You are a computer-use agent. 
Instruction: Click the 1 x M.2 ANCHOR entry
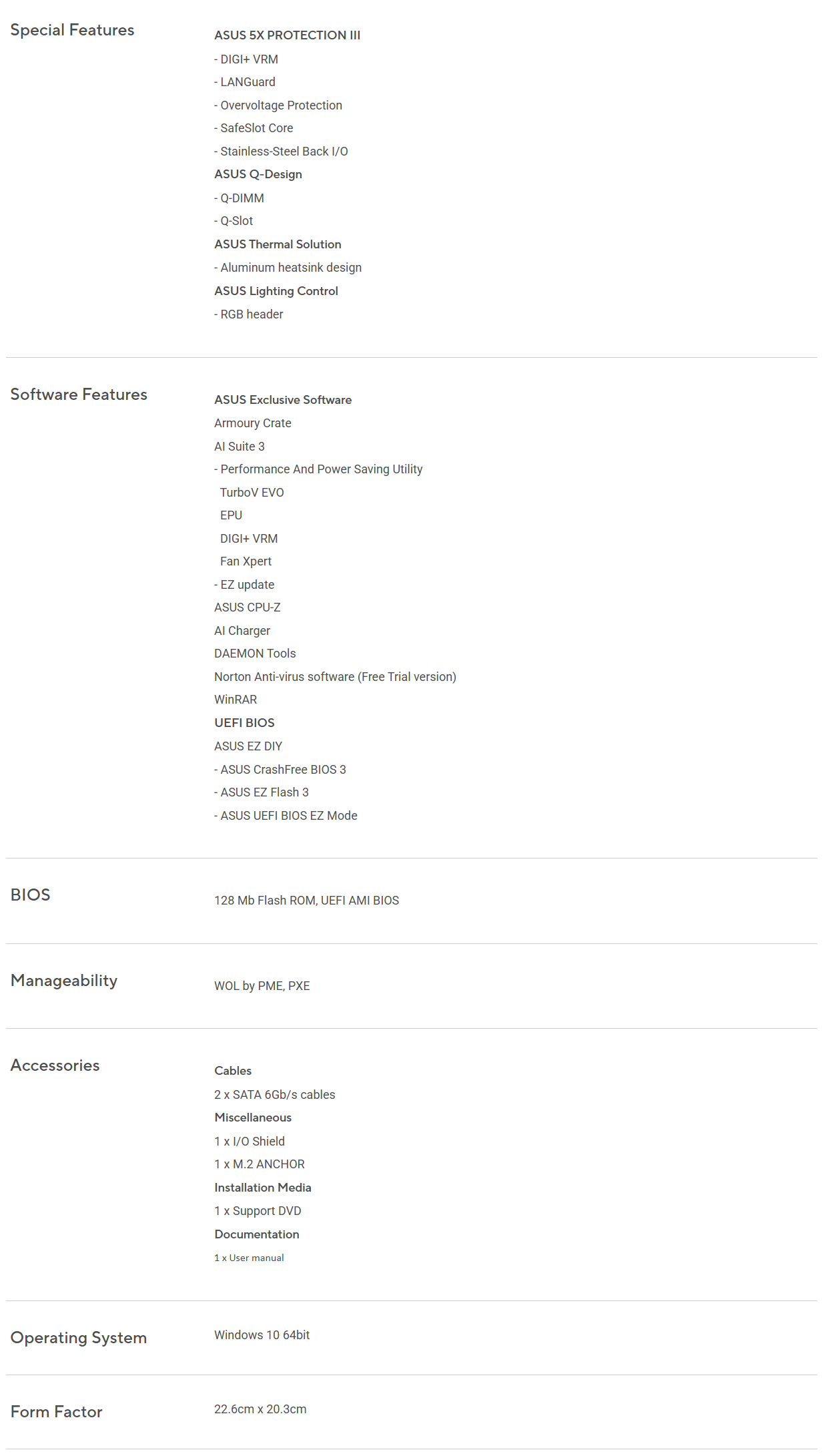[260, 1164]
